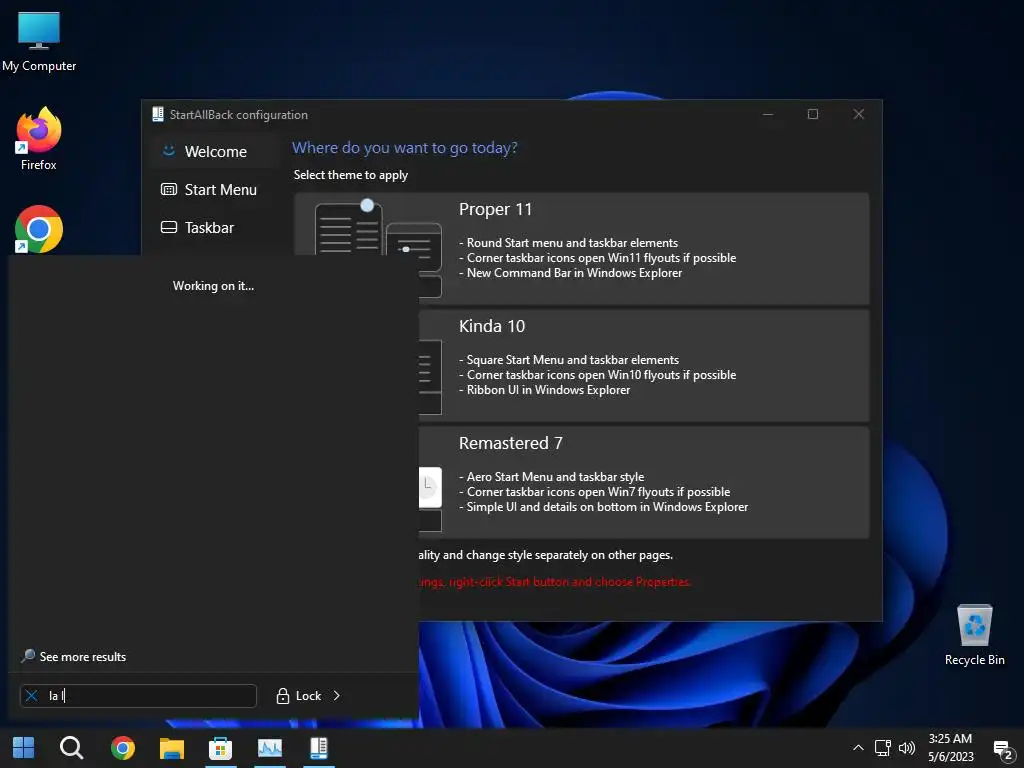Click the "Where do you want to go today?" heading
This screenshot has width=1024, height=768.
pos(405,148)
